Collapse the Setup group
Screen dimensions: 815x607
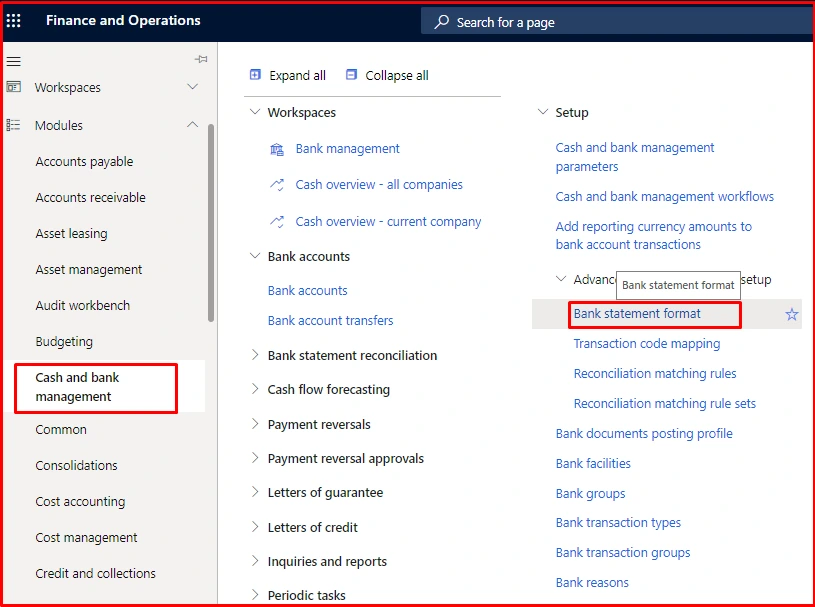click(x=543, y=112)
